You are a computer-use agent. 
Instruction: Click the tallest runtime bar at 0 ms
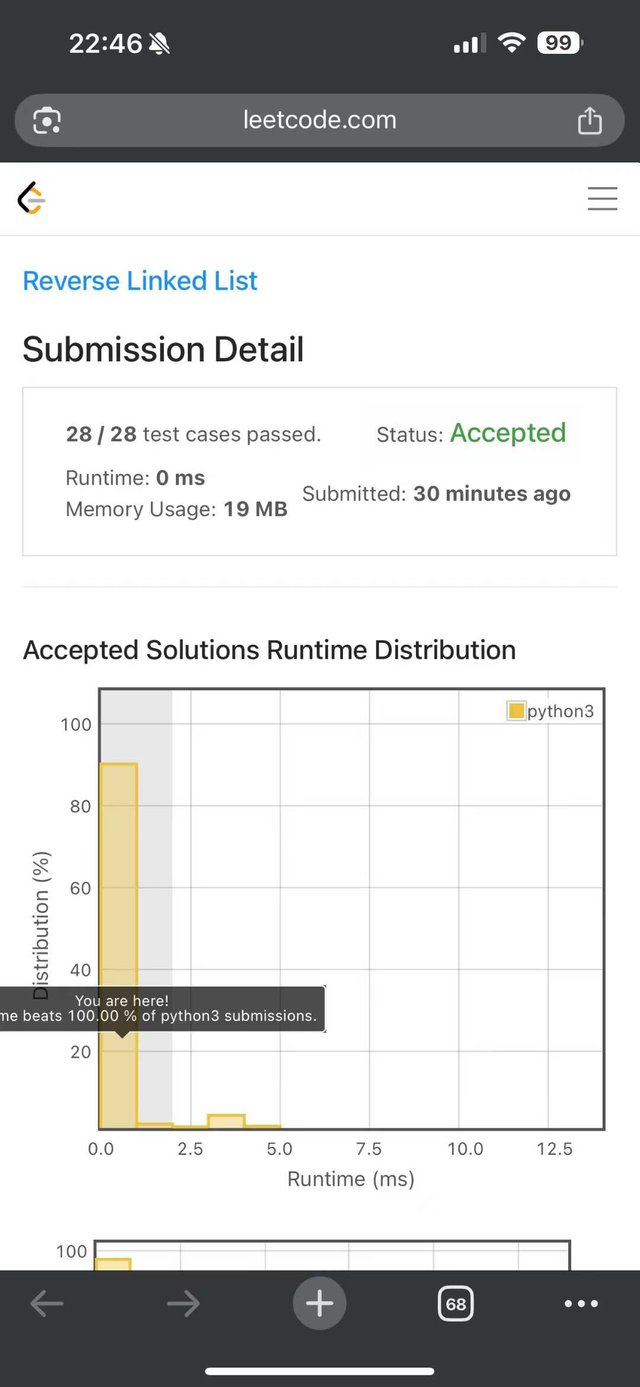coord(119,946)
